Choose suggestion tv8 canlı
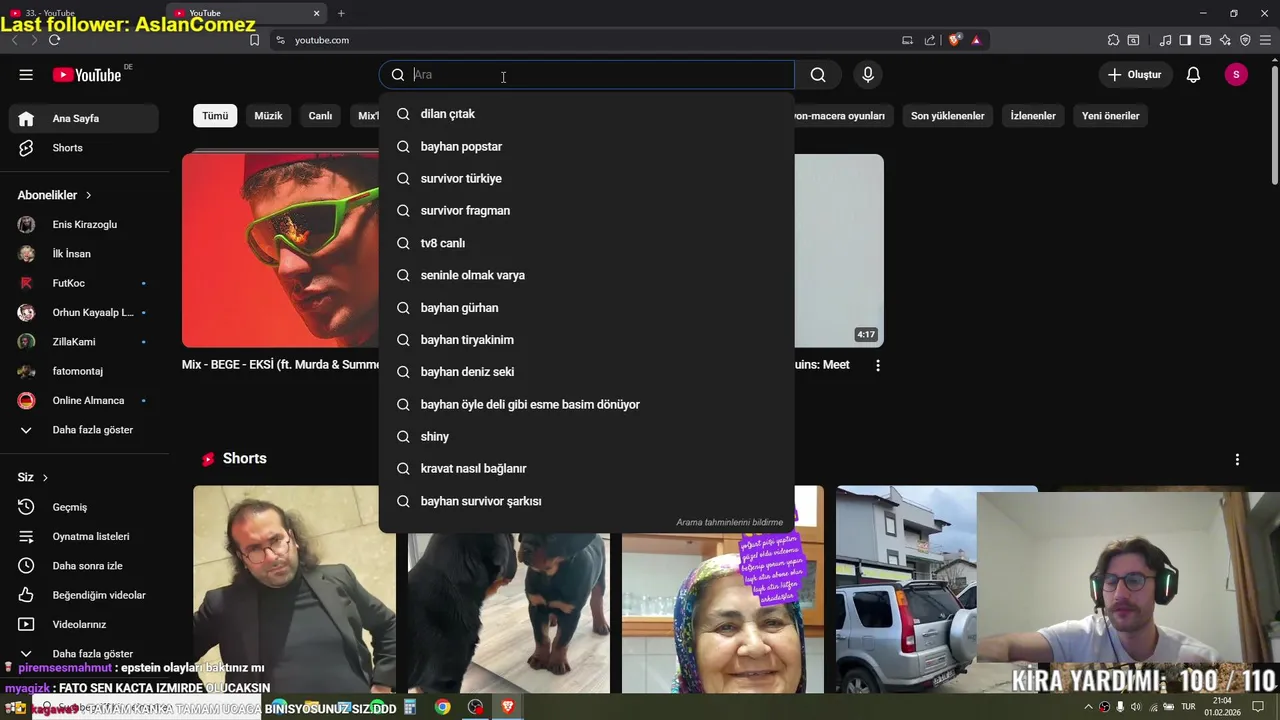Screen dimensions: 1280x720 [x=586, y=243]
